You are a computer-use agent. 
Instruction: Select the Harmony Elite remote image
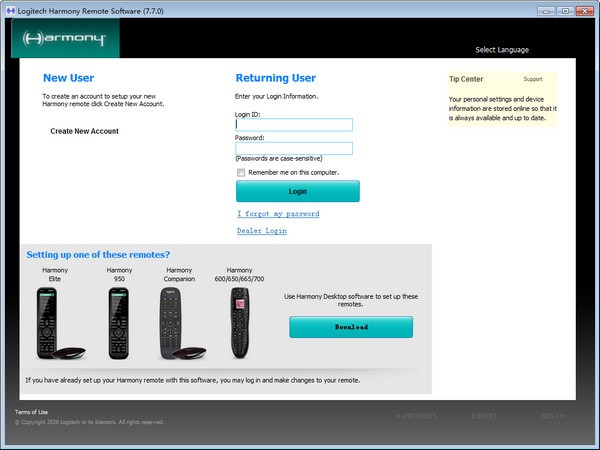(54, 323)
